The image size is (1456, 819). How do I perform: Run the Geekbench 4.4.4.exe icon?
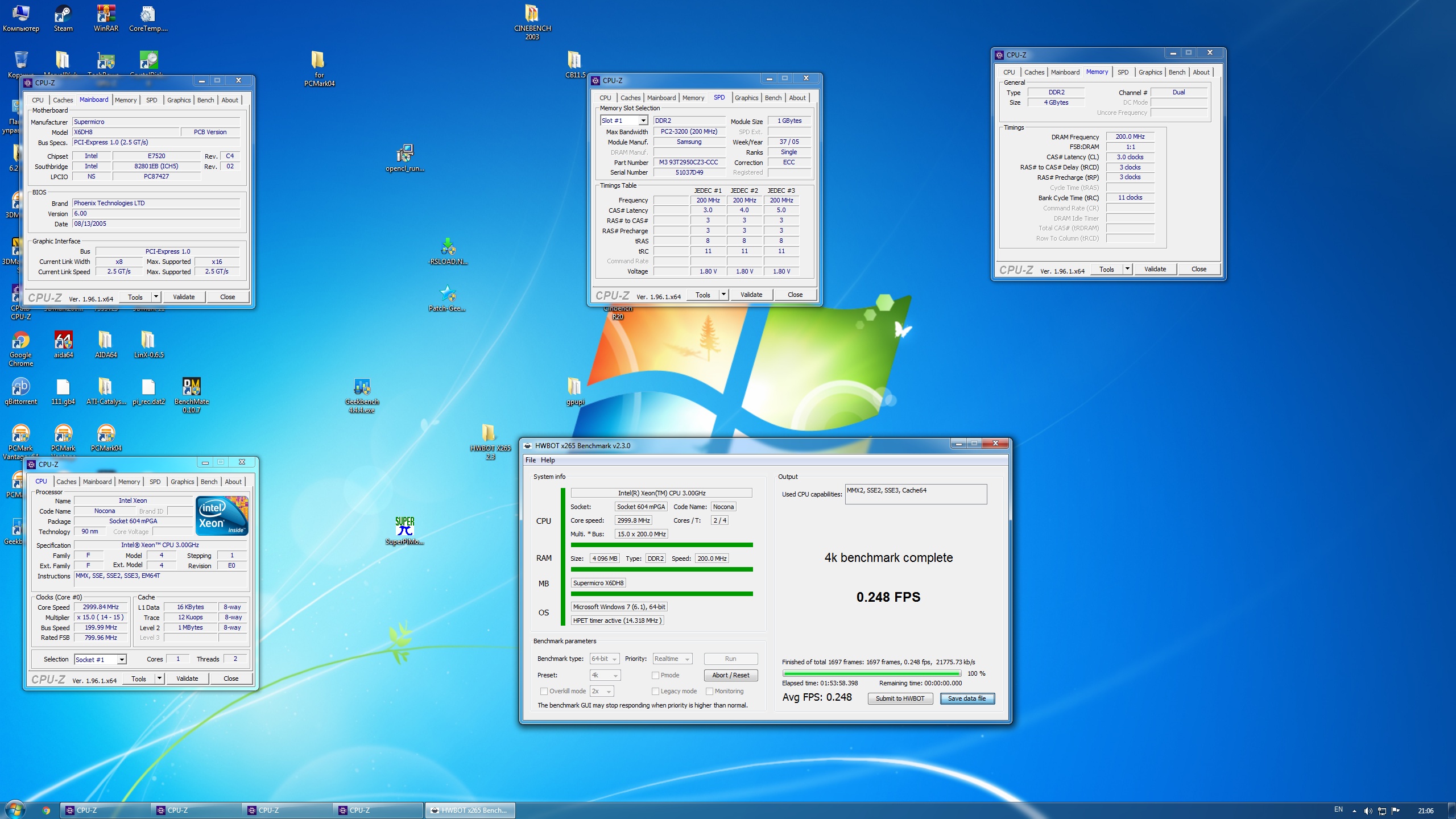[x=362, y=395]
